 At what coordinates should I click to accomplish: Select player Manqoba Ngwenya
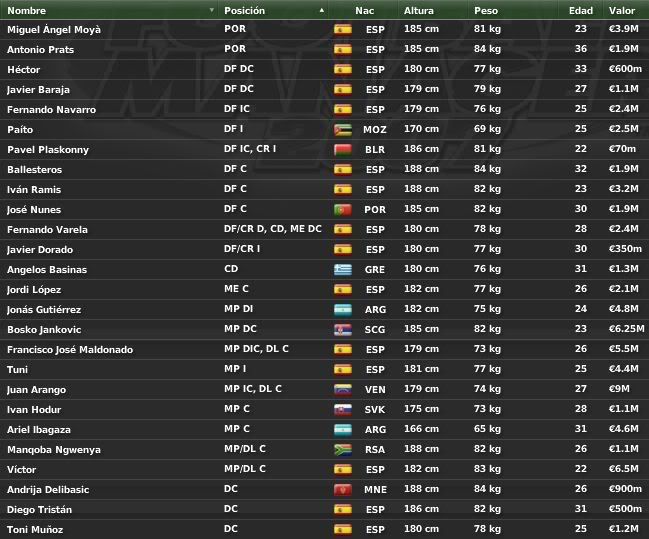[x=54, y=450]
